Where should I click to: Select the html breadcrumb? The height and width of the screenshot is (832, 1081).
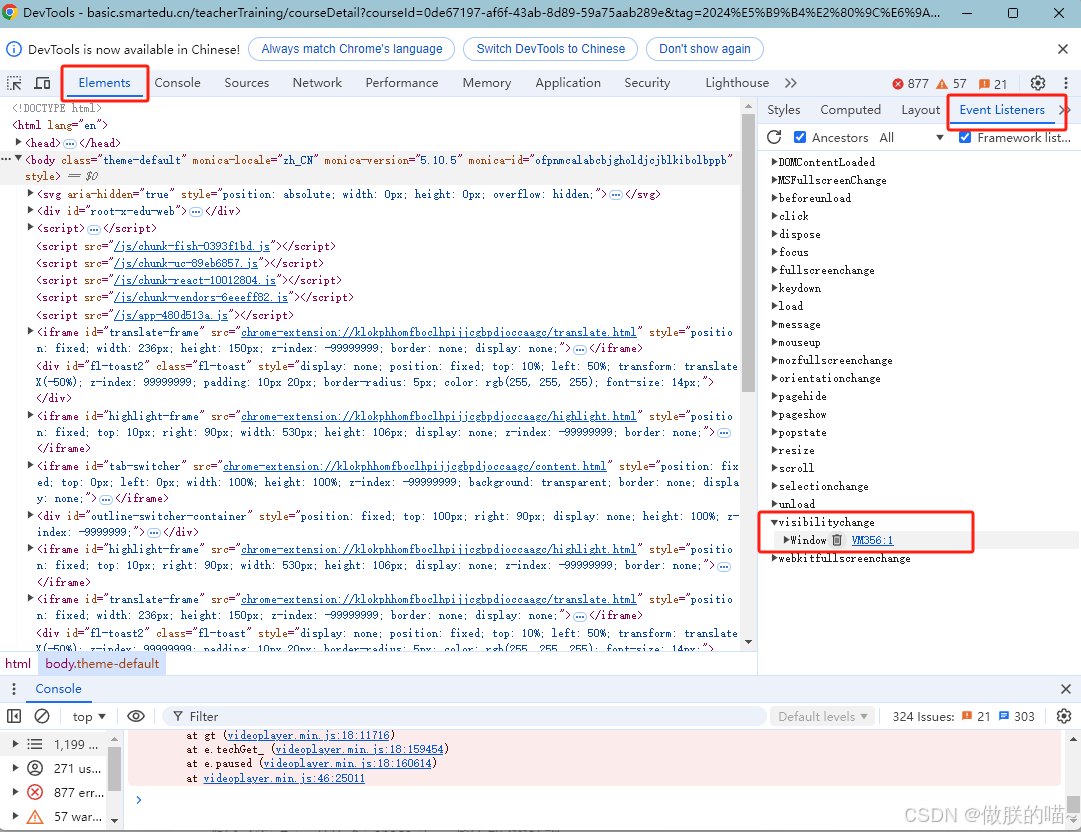(18, 663)
